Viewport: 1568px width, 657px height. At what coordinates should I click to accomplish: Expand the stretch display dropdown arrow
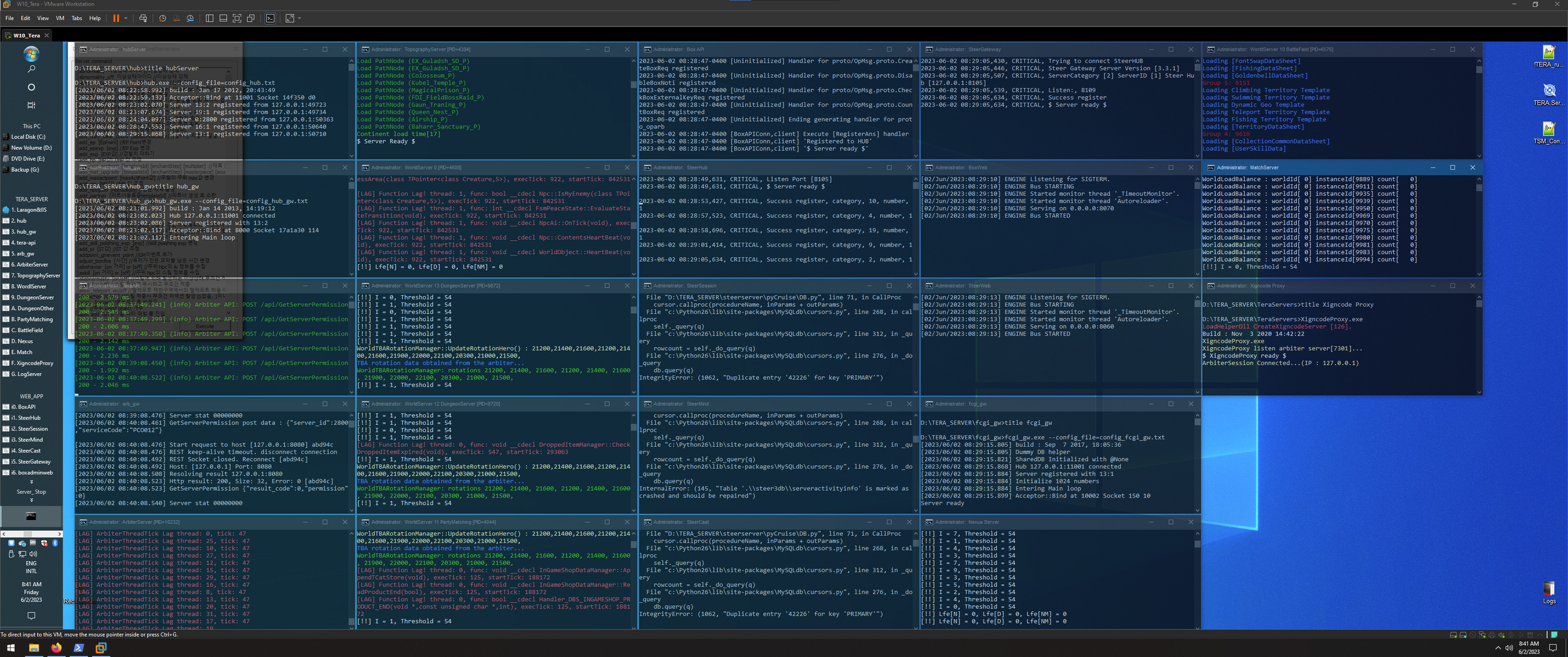click(x=299, y=18)
